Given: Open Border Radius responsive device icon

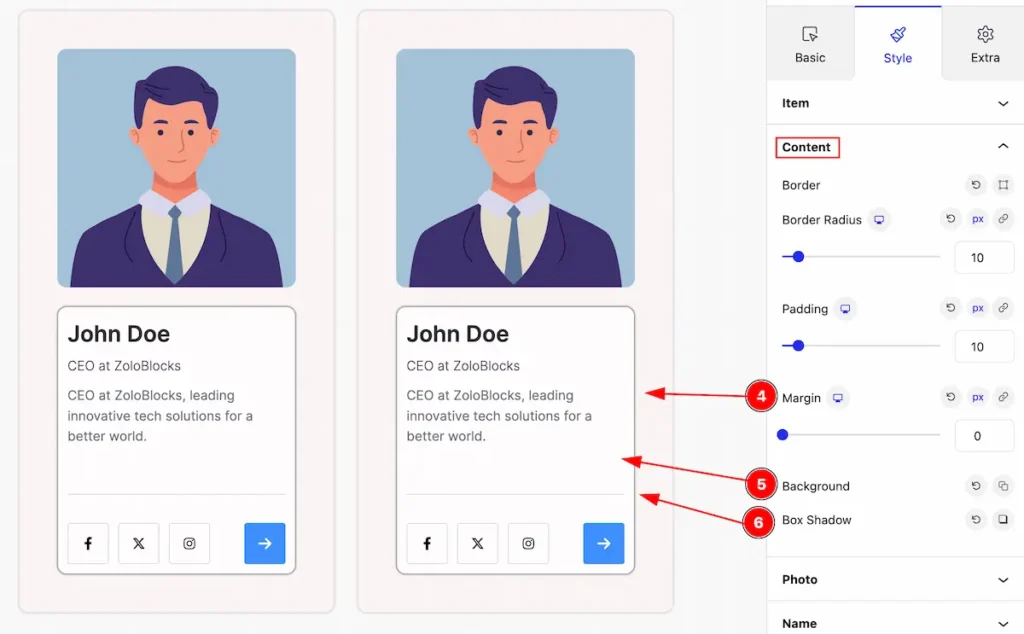Looking at the screenshot, I should point(879,220).
